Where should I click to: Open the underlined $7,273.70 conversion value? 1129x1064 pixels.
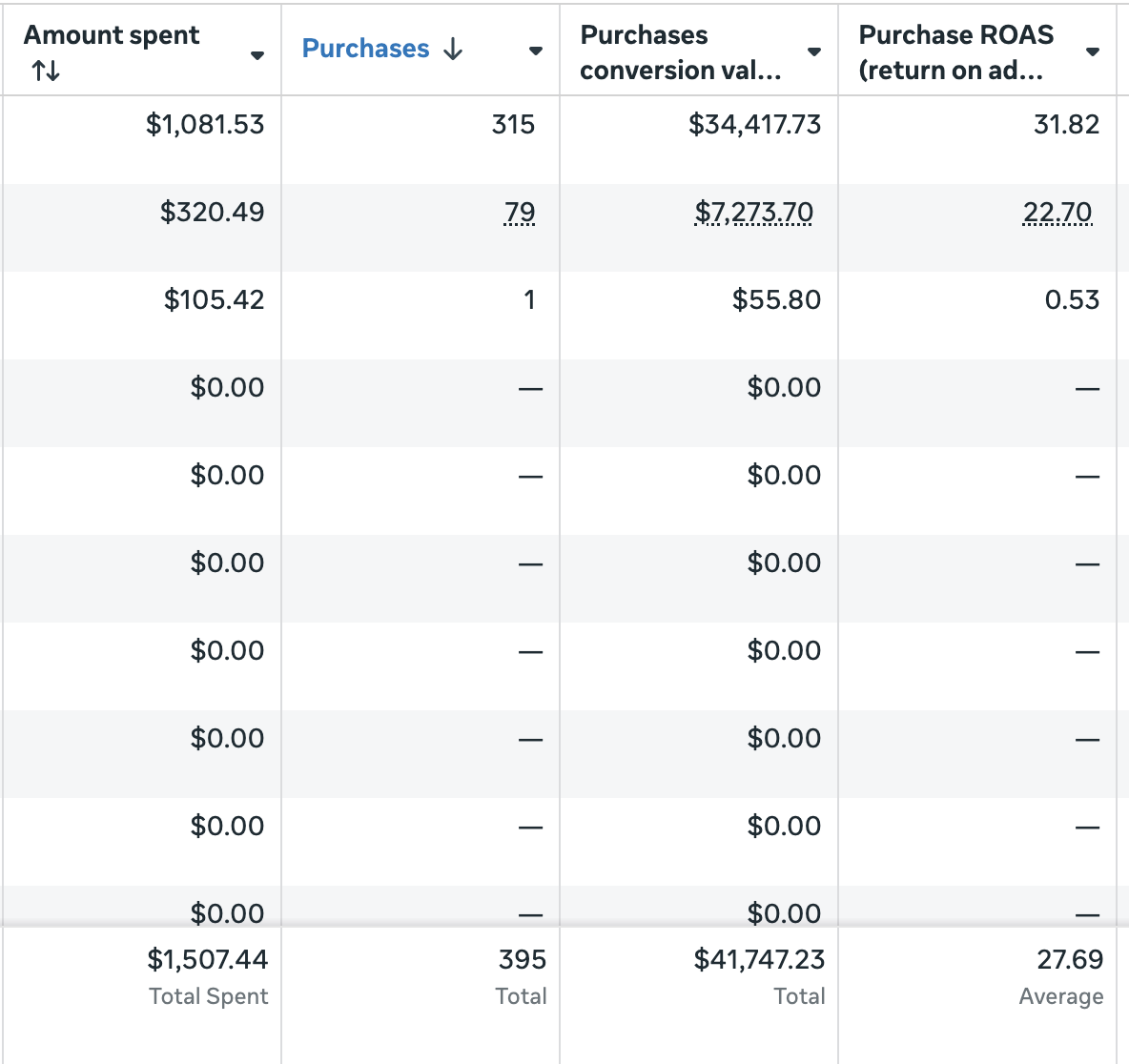(x=754, y=212)
